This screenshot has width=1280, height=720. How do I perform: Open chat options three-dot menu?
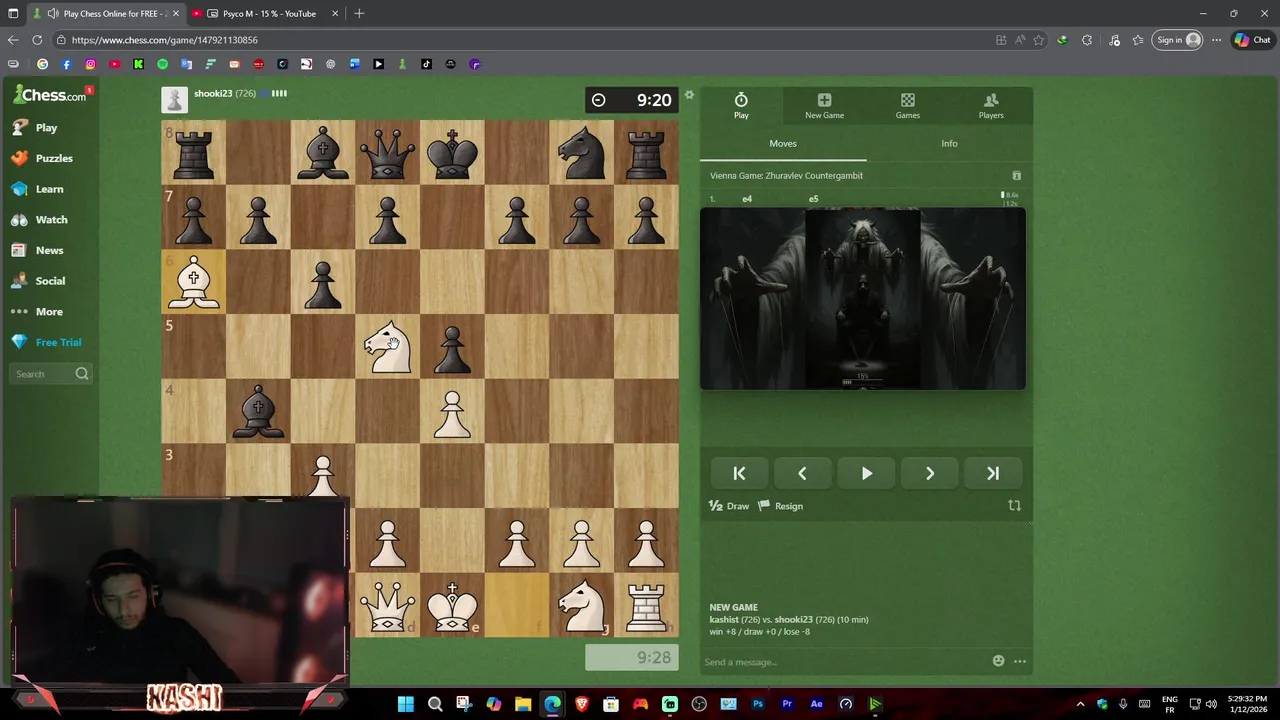coord(1020,661)
